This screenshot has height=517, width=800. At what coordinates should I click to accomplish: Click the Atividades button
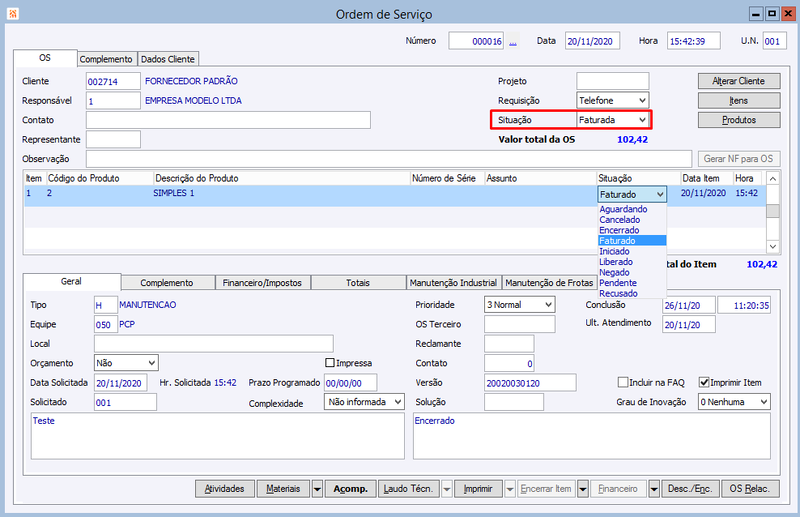coord(224,489)
